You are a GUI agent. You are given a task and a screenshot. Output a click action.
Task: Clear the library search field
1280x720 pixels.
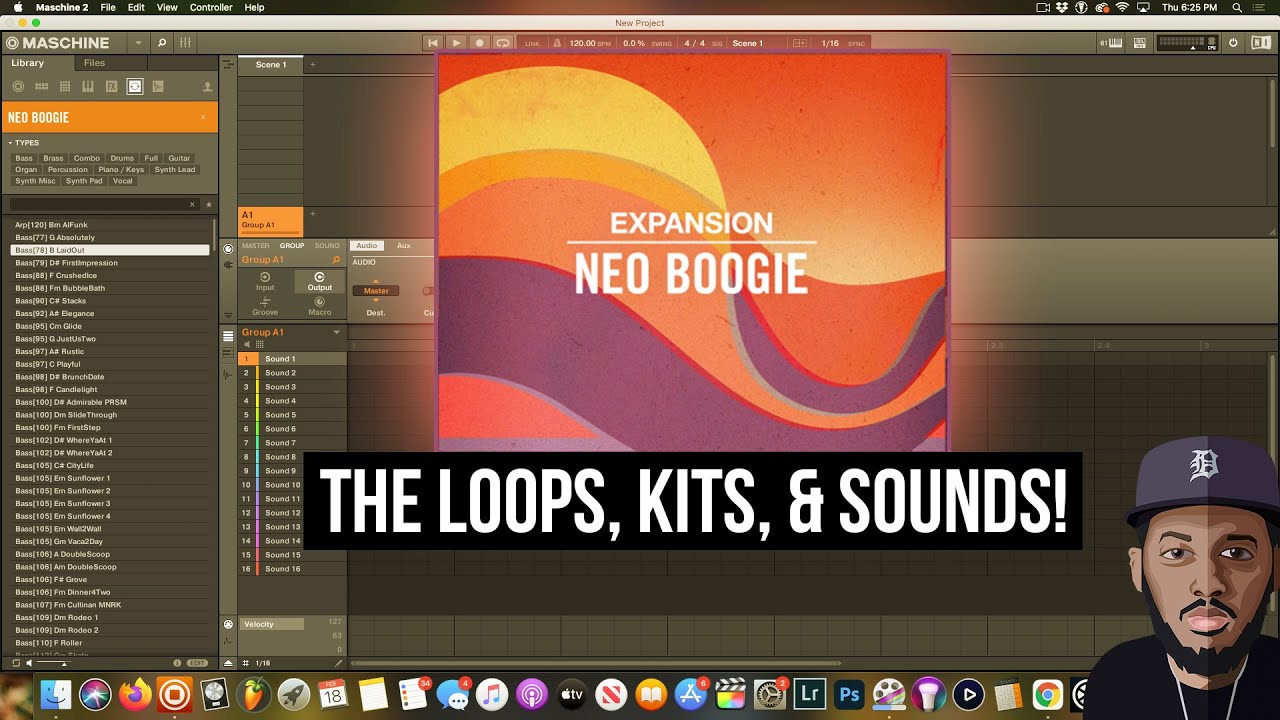(x=192, y=204)
